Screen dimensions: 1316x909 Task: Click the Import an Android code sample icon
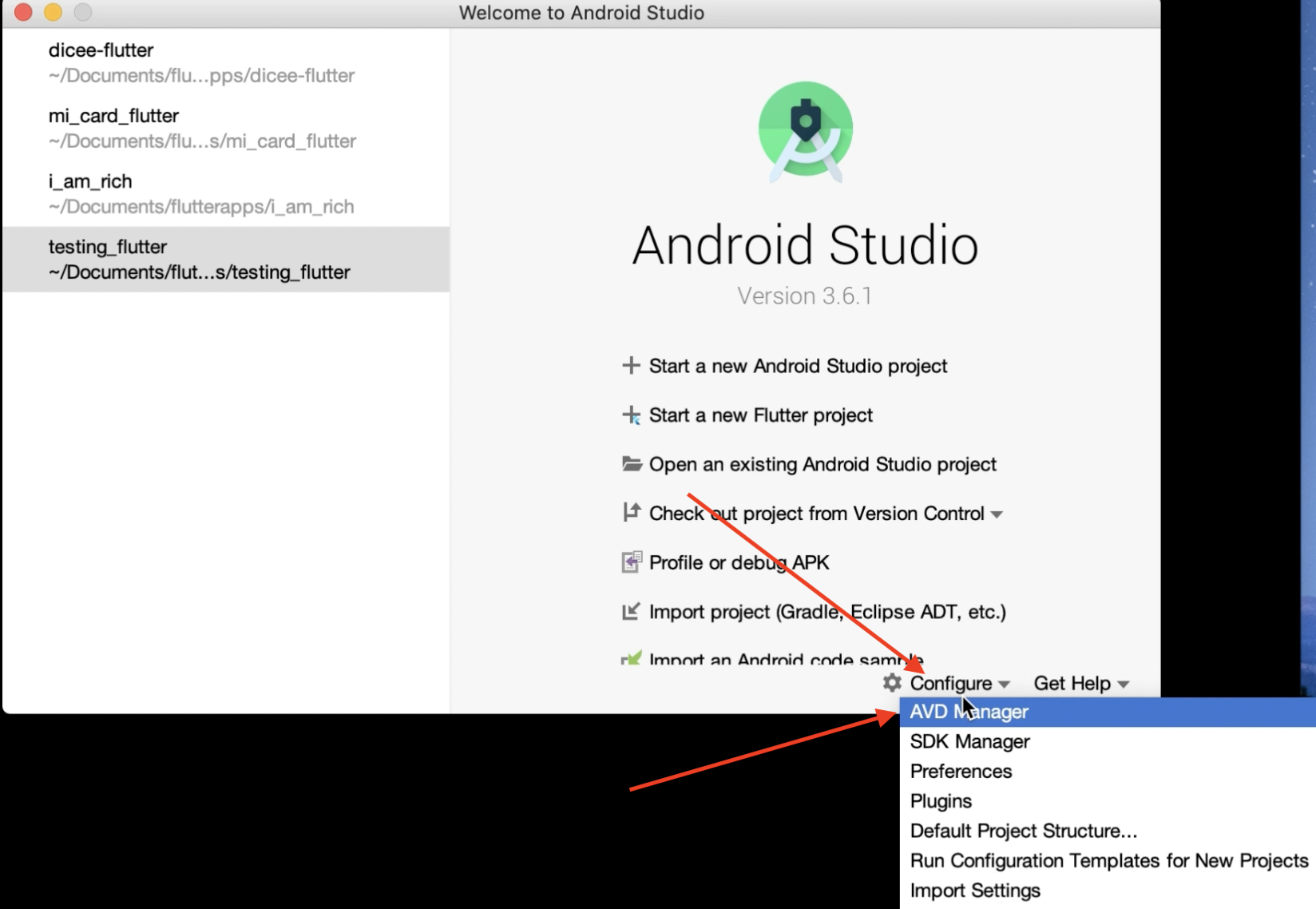pos(631,660)
